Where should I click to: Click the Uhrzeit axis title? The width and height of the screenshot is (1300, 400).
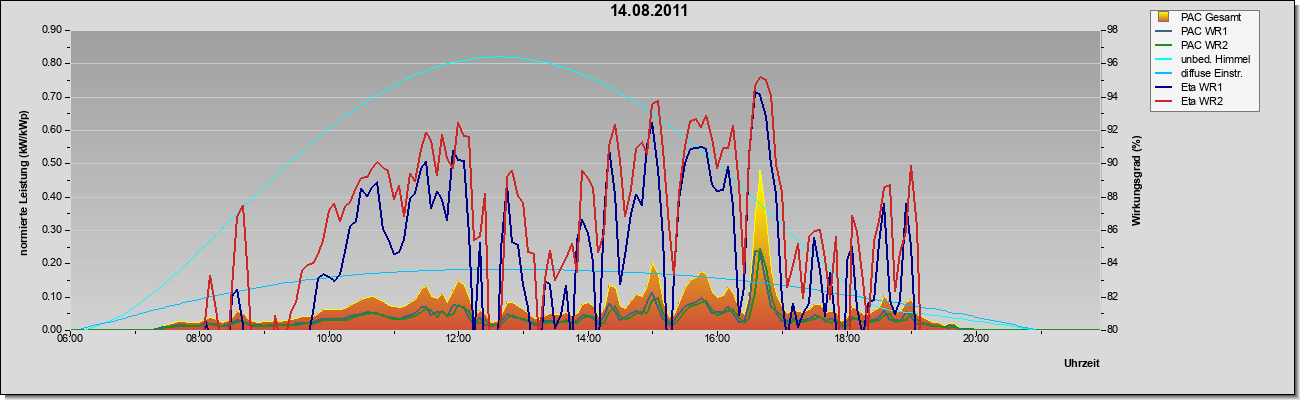(x=1082, y=364)
